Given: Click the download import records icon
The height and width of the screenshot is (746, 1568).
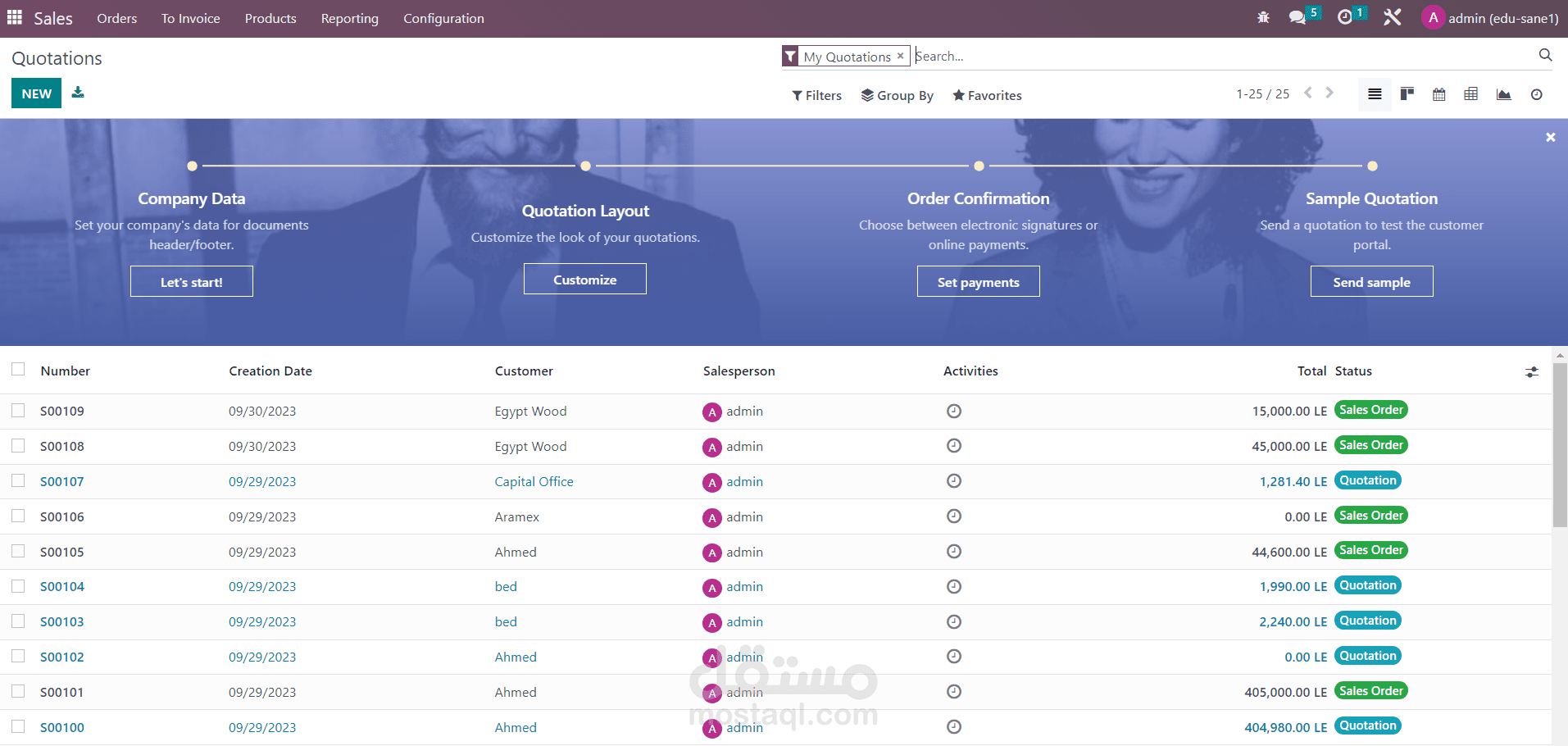Looking at the screenshot, I should coord(78,93).
